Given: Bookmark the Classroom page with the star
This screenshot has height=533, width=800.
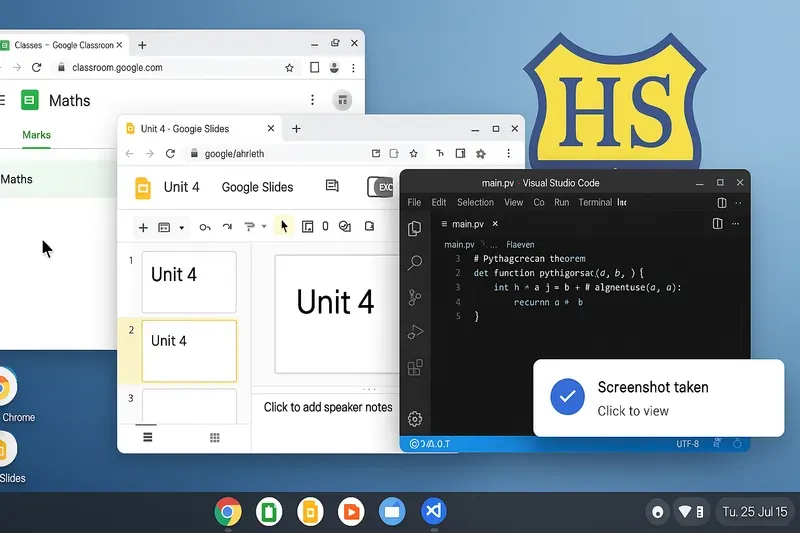Looking at the screenshot, I should click(x=289, y=68).
